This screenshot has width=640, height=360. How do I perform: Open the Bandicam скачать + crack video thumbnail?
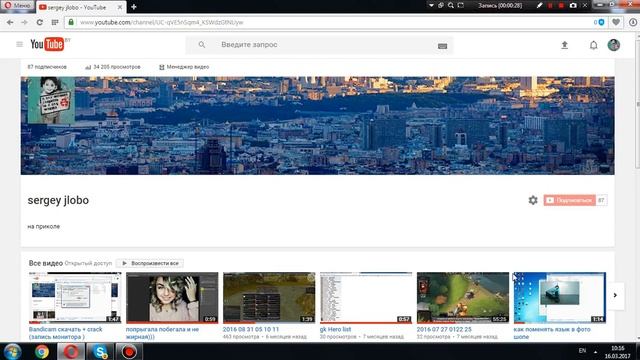(75, 298)
